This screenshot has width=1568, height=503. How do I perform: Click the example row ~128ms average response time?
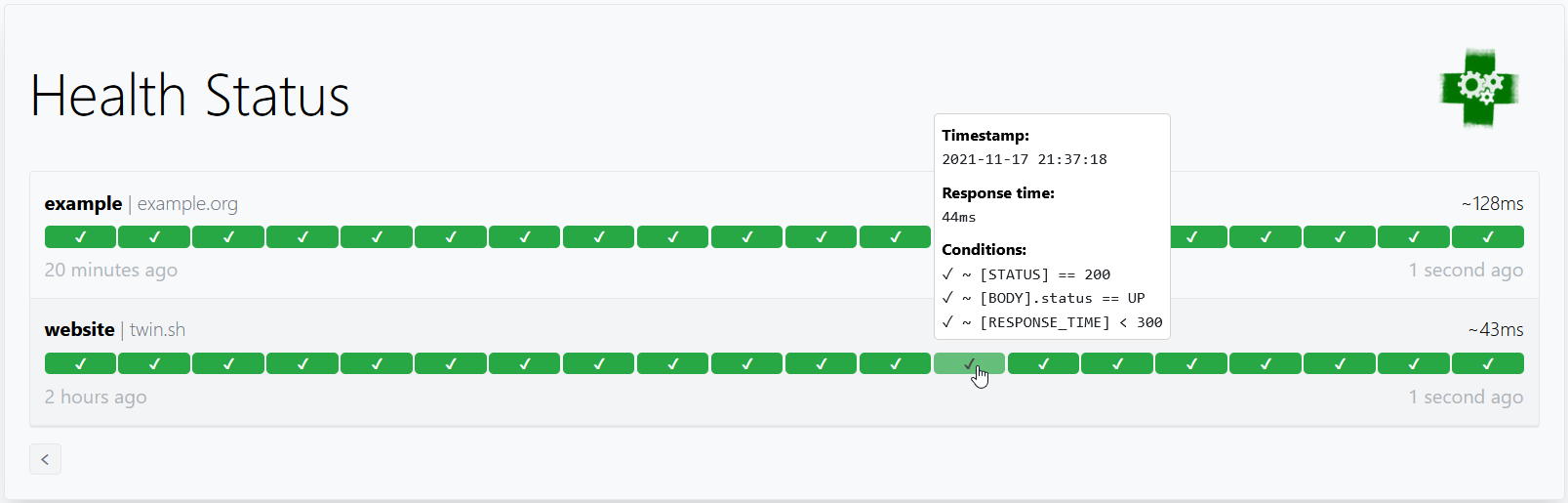click(1492, 204)
